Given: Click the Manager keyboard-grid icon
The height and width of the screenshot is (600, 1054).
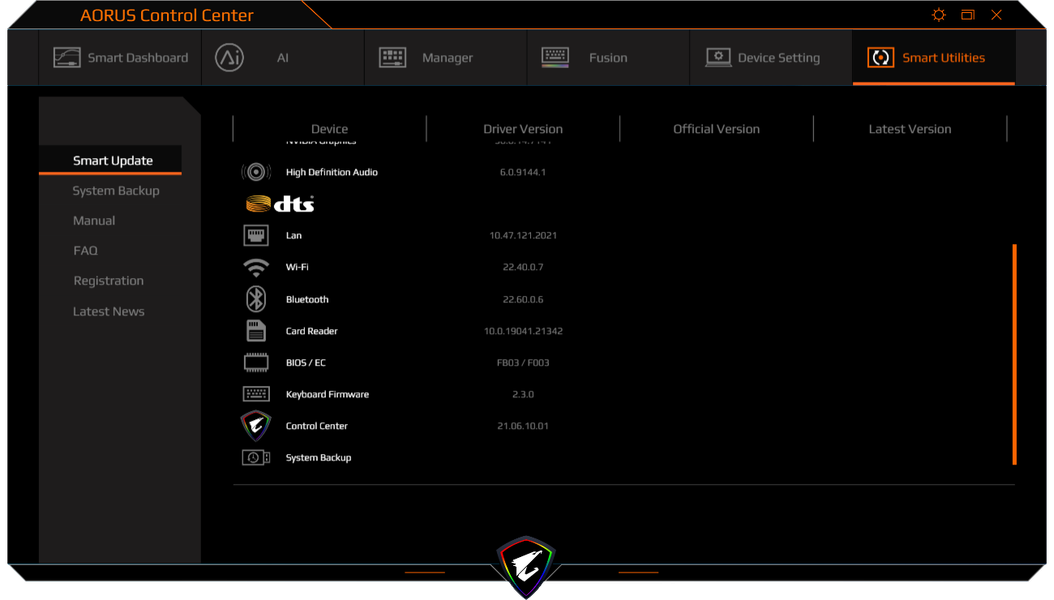Looking at the screenshot, I should 393,58.
